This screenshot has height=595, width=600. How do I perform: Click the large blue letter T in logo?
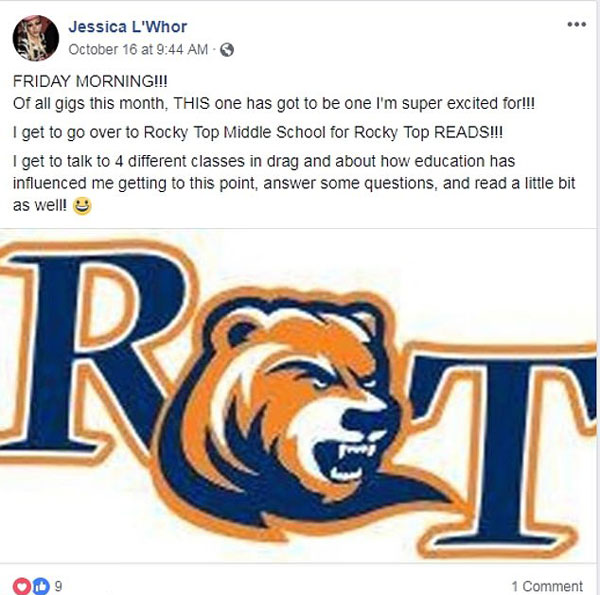pyautogui.click(x=520, y=440)
